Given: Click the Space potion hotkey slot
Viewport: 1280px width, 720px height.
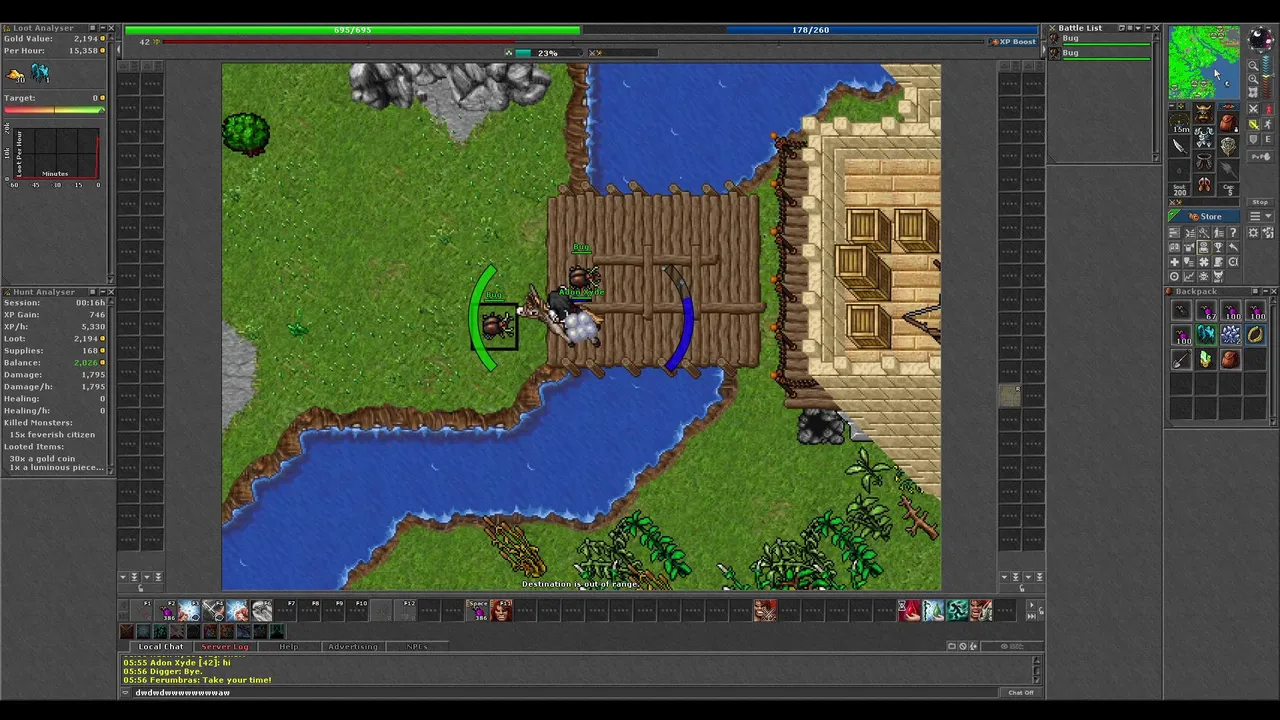Looking at the screenshot, I should 479,610.
